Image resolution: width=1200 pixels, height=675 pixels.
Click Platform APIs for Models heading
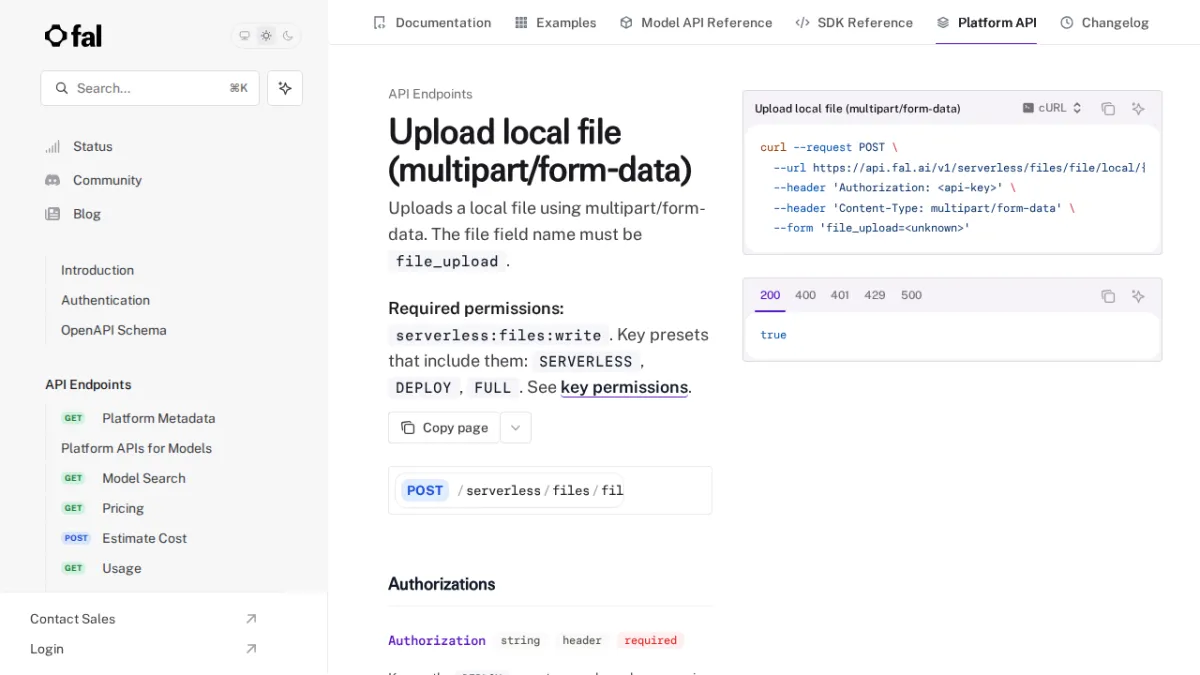[136, 448]
